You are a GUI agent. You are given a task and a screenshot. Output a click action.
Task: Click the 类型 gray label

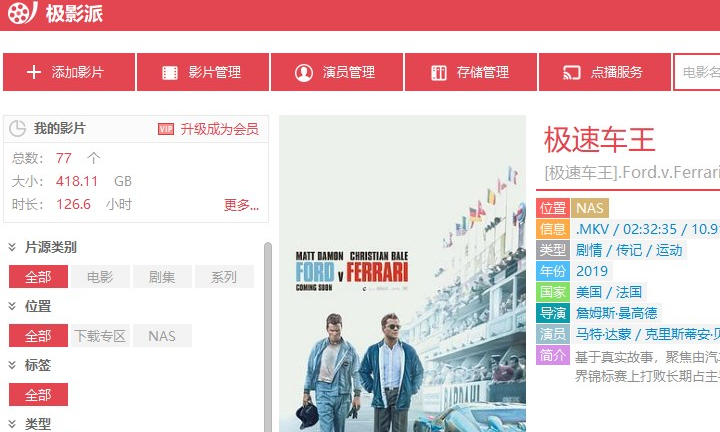553,250
